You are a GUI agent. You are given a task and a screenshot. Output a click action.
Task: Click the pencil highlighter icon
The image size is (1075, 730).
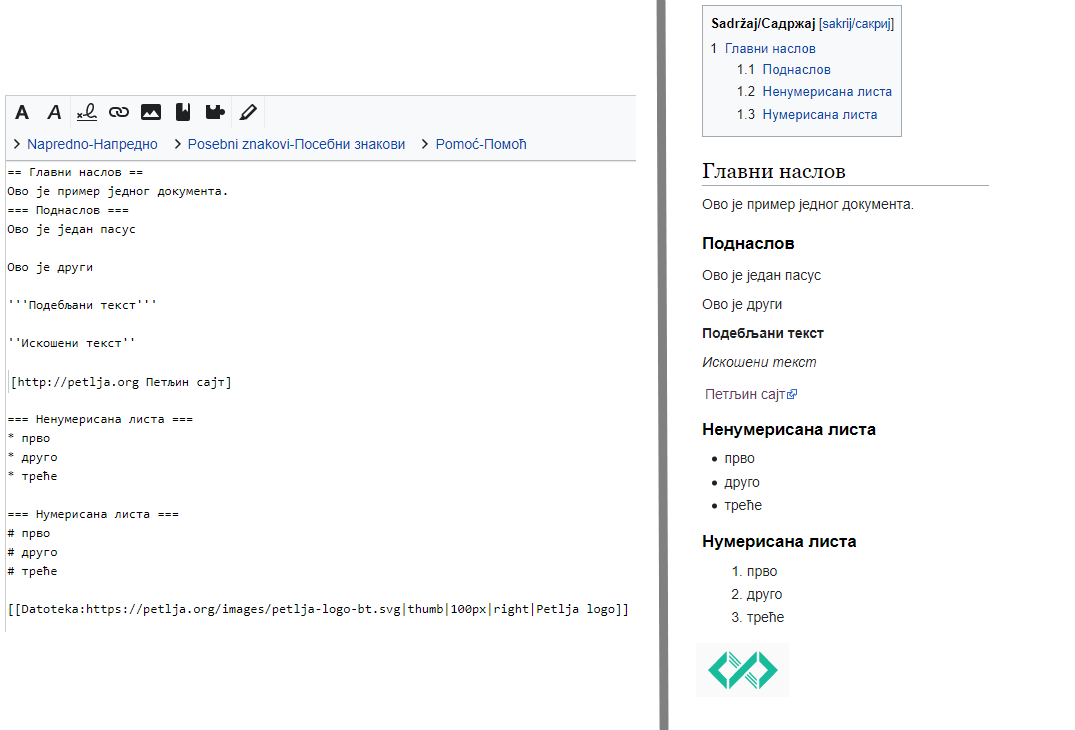pos(248,112)
